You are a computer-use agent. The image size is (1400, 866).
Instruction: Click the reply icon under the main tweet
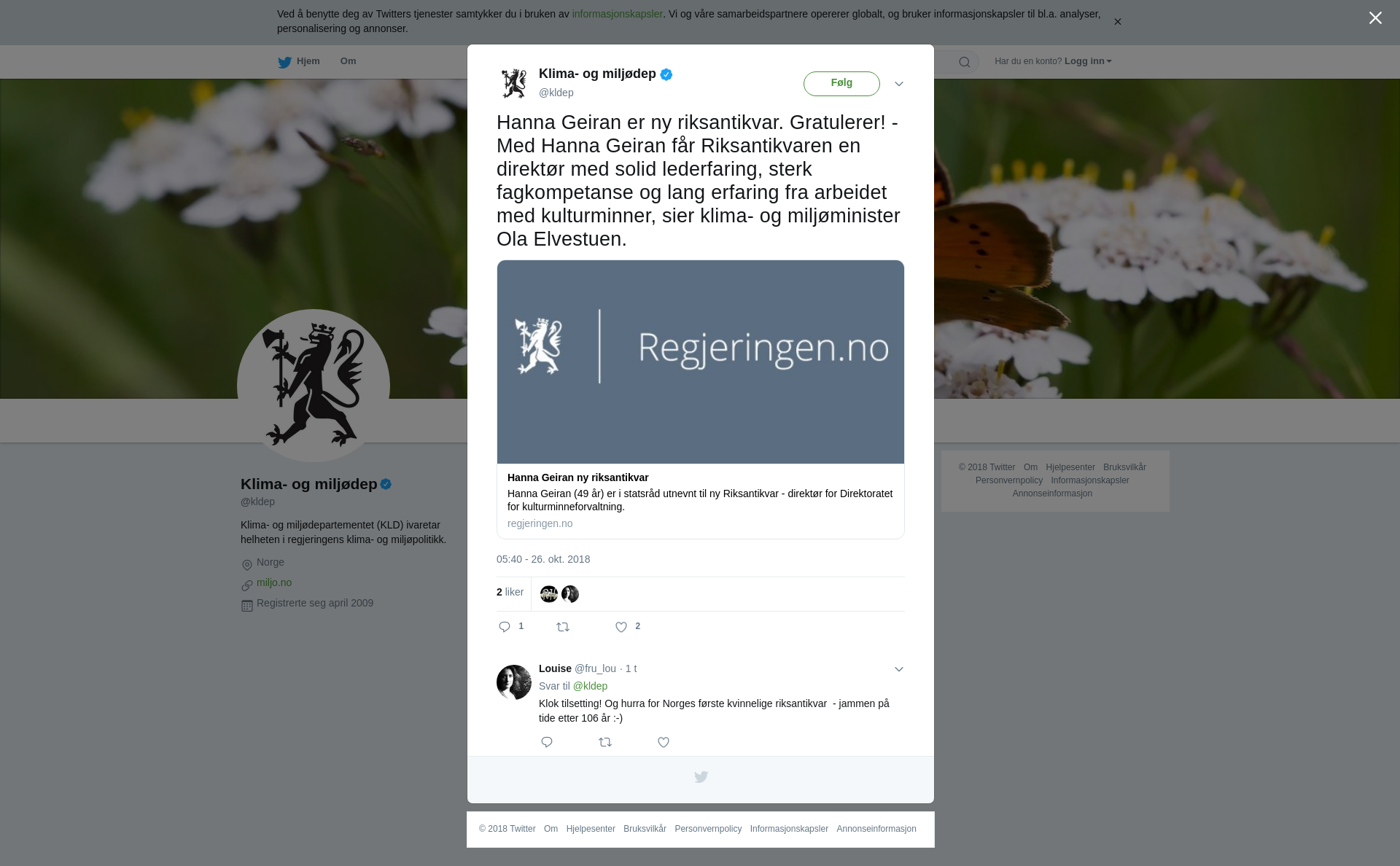[505, 627]
